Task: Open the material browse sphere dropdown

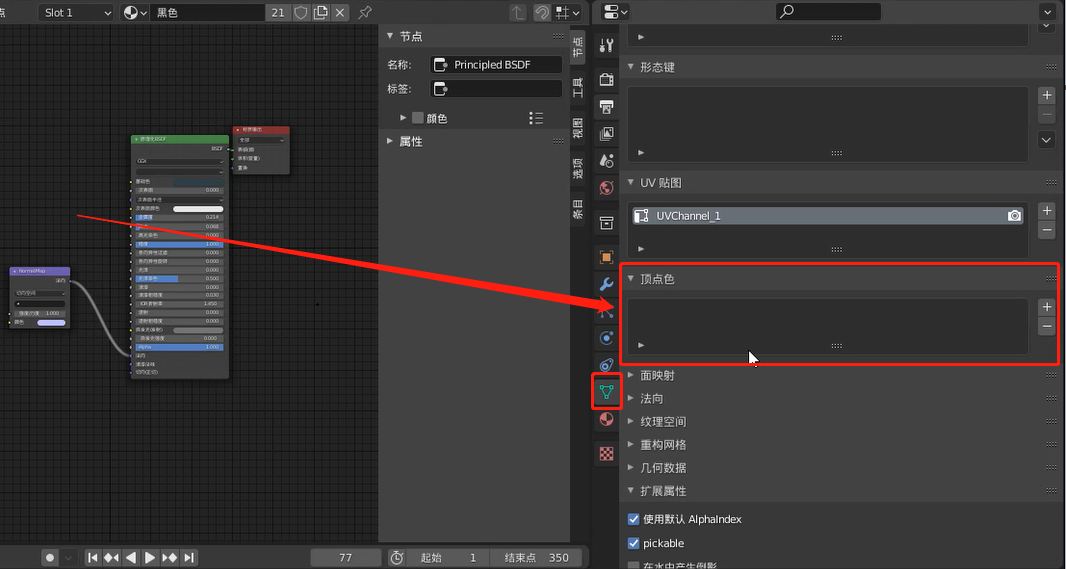Action: pos(135,12)
